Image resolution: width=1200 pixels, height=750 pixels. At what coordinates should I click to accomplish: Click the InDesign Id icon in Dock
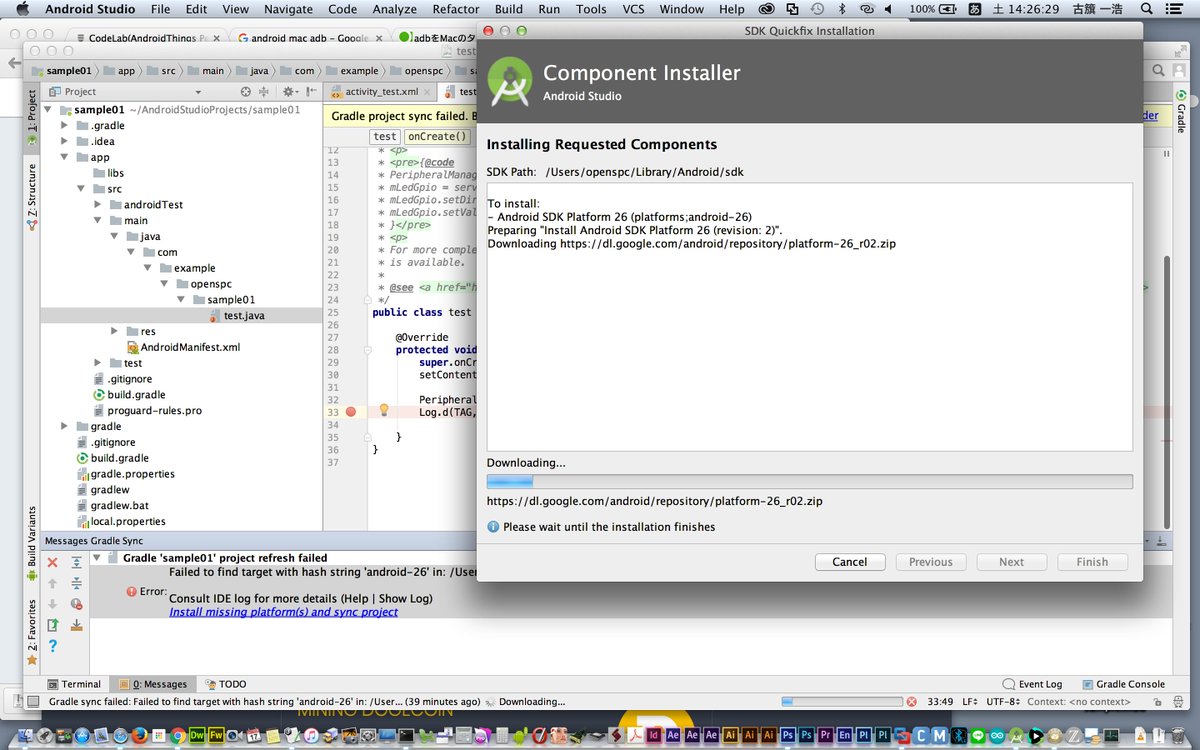click(x=653, y=736)
